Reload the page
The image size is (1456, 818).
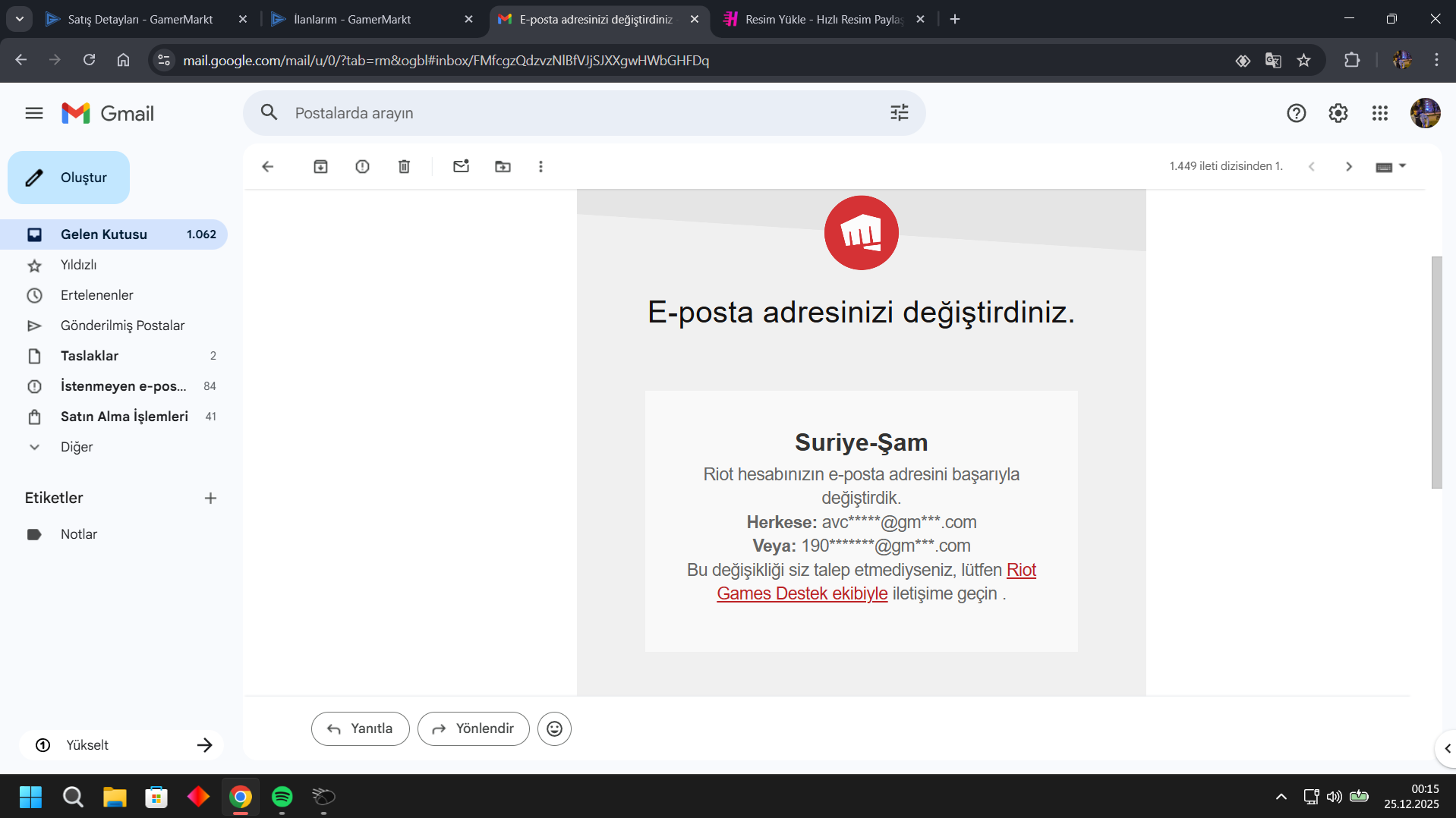[x=90, y=60]
